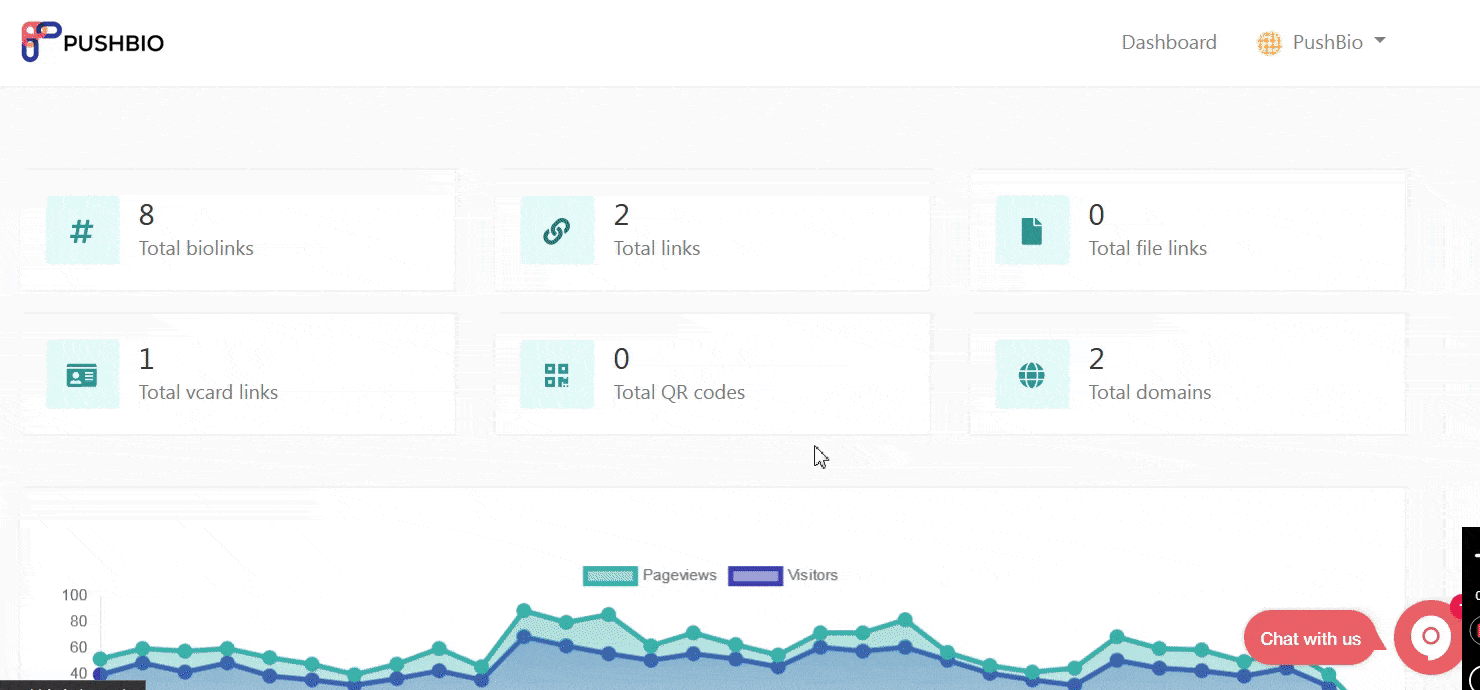This screenshot has height=690, width=1480.
Task: Select the Total QR codes label
Action: (x=679, y=392)
